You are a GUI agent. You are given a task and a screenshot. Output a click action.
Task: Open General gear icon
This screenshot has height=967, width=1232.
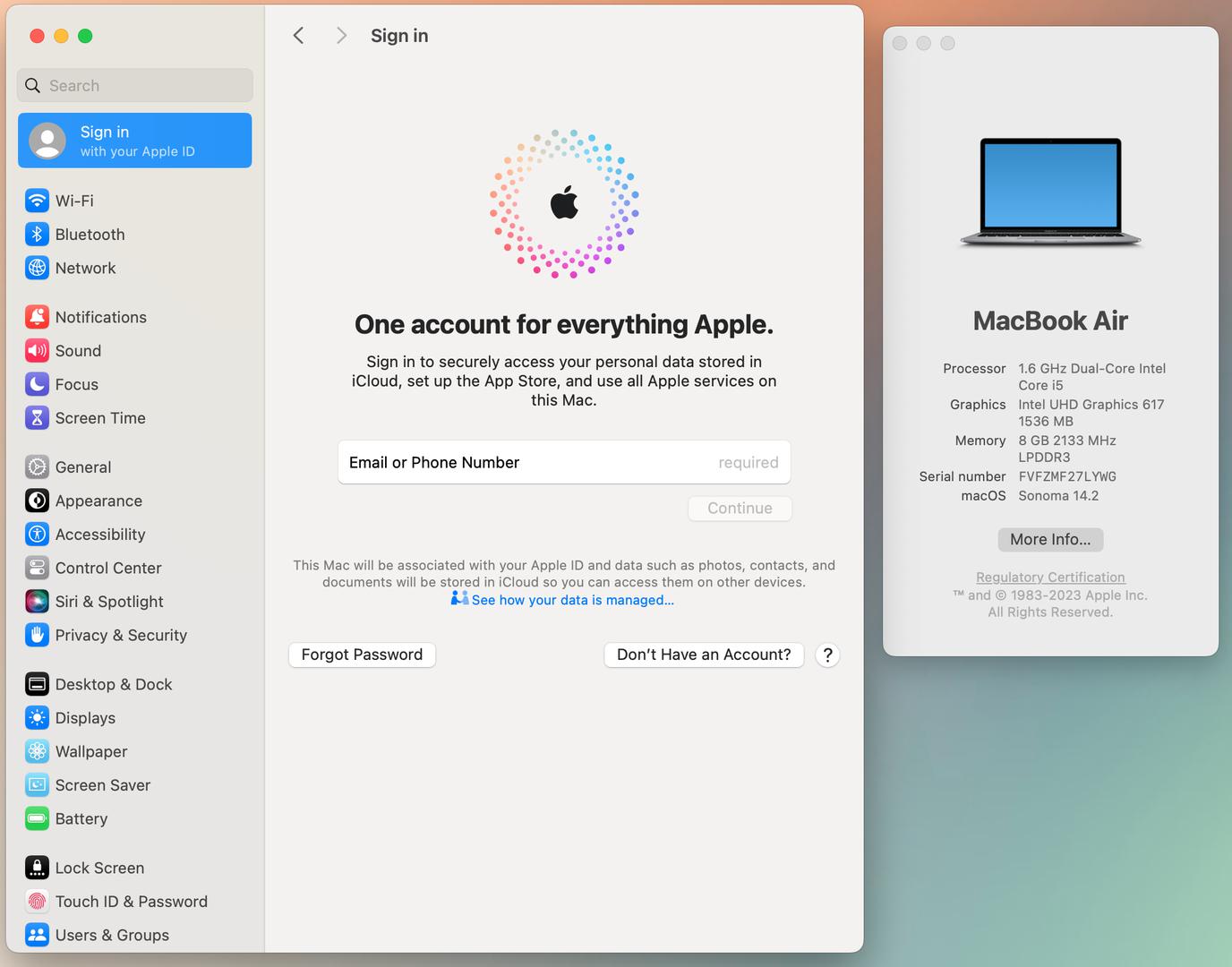37,467
